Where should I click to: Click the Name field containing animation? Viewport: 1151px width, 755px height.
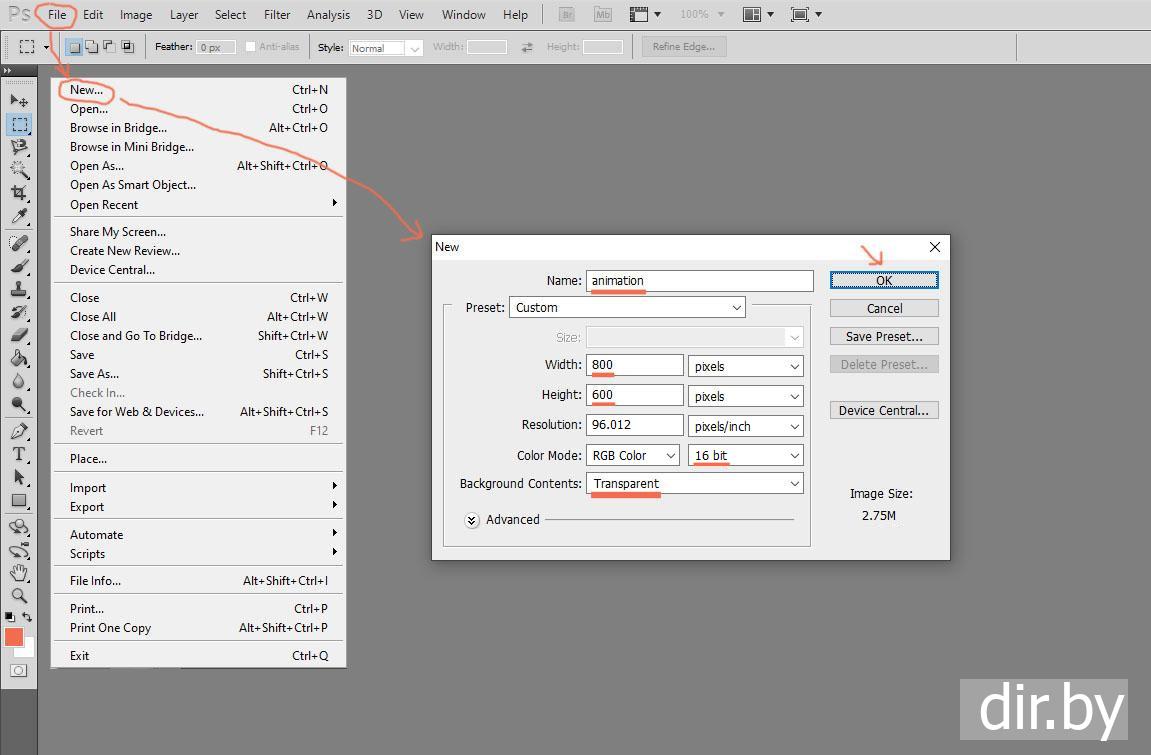click(700, 281)
